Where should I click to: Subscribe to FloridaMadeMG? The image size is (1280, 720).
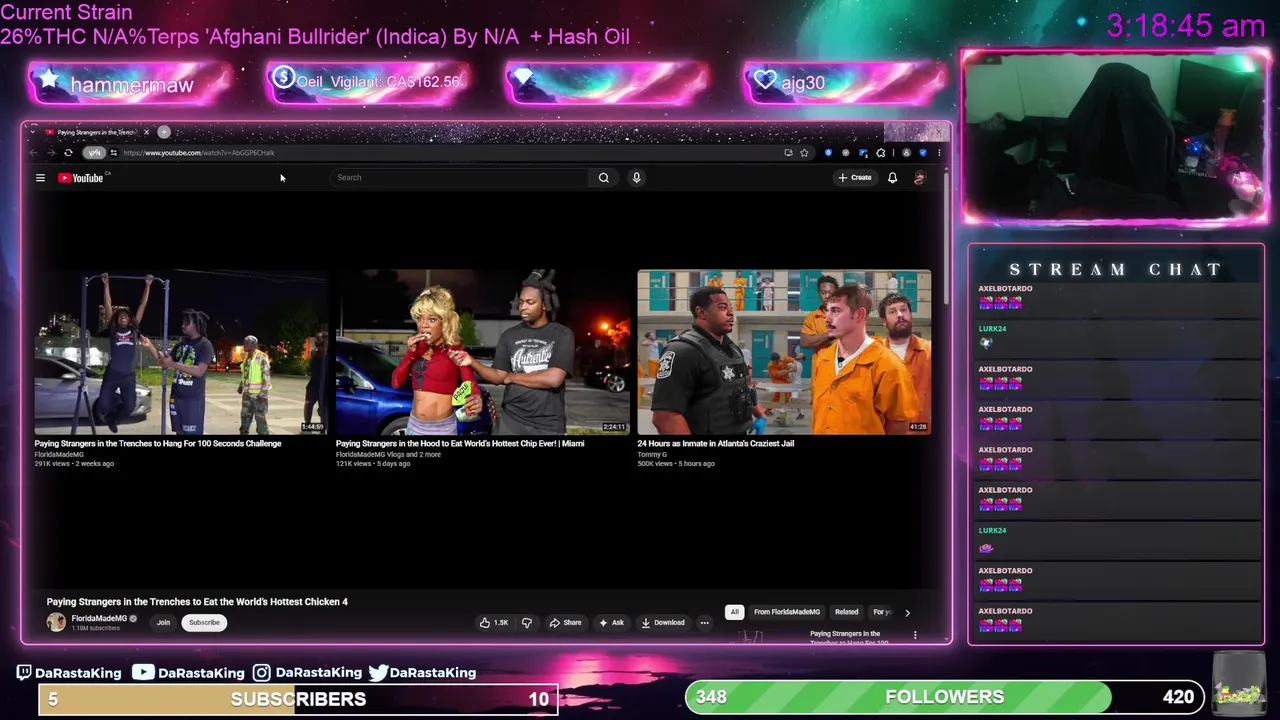point(204,623)
